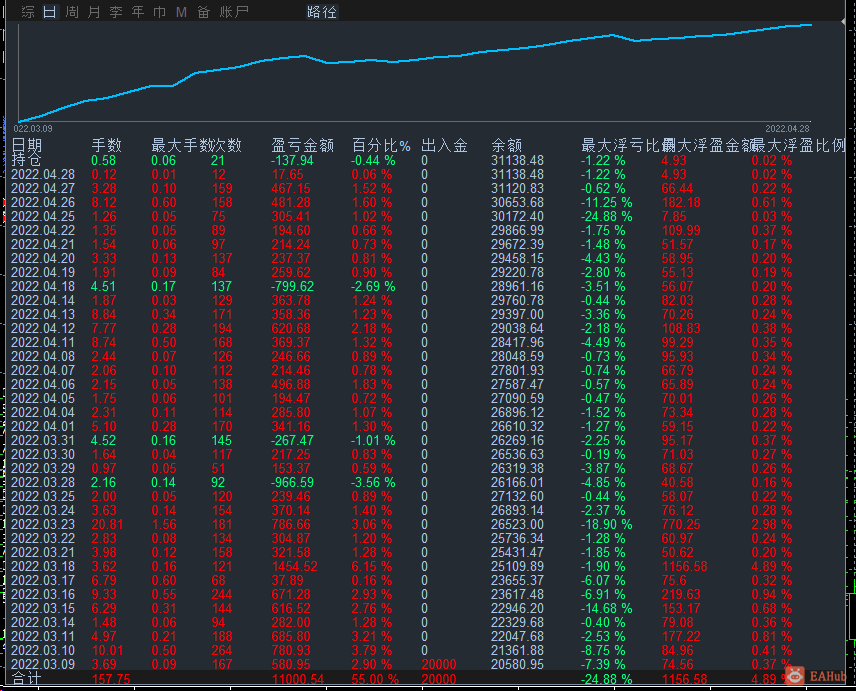Switch to the 季 quarterly tab

pyautogui.click(x=116, y=11)
